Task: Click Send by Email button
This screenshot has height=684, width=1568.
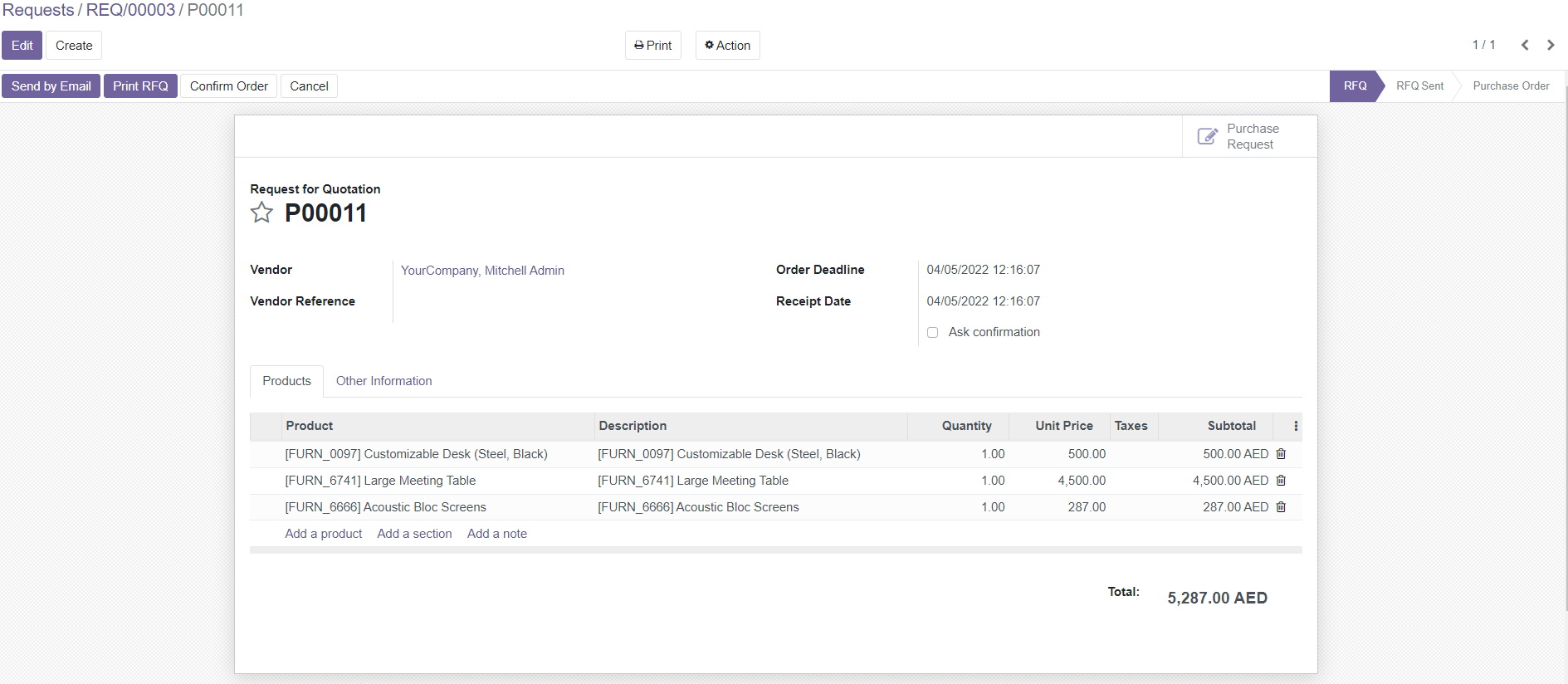Action: 51,86
